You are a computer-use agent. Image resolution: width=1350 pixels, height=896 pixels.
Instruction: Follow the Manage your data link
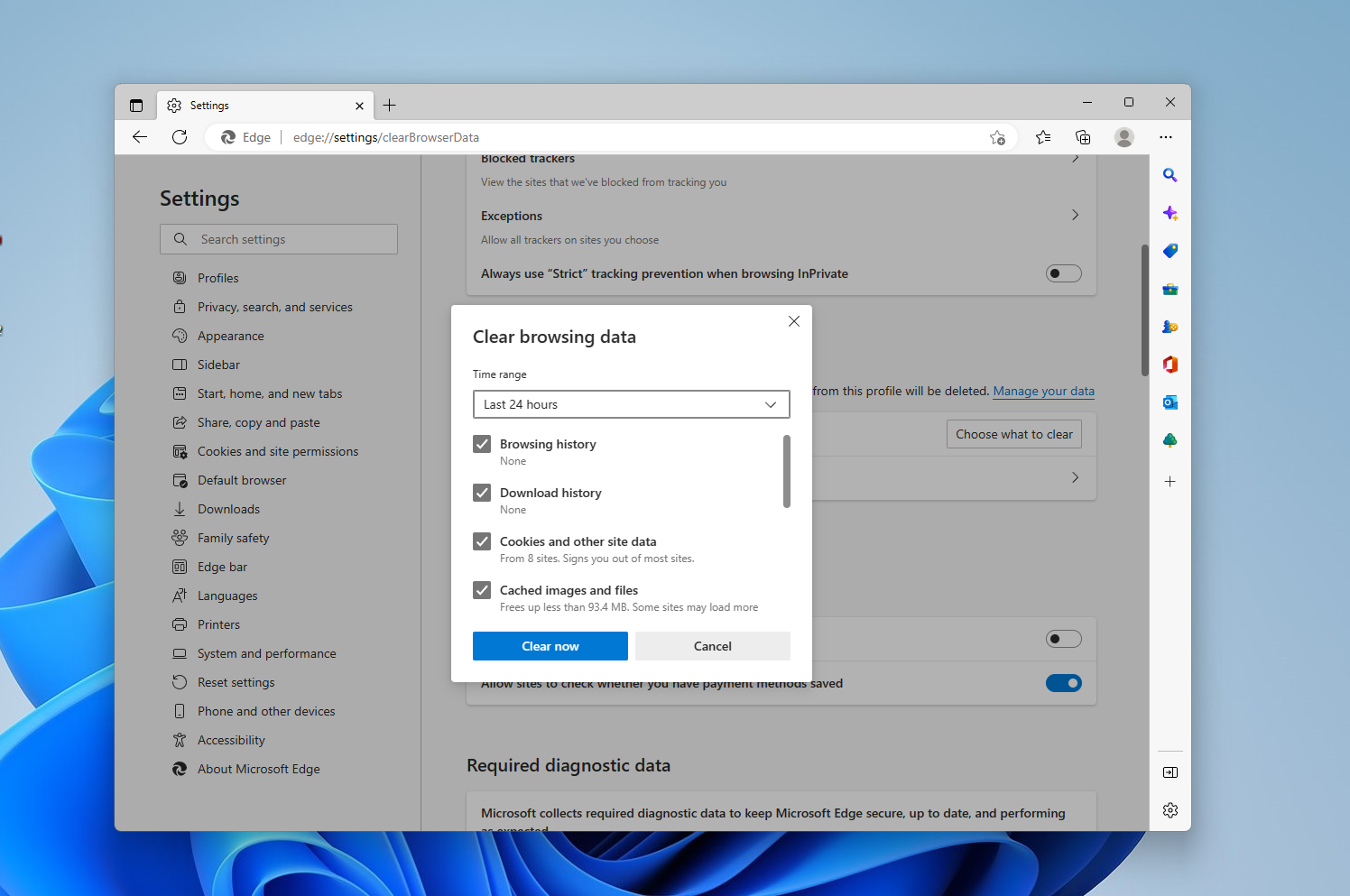pyautogui.click(x=1043, y=391)
